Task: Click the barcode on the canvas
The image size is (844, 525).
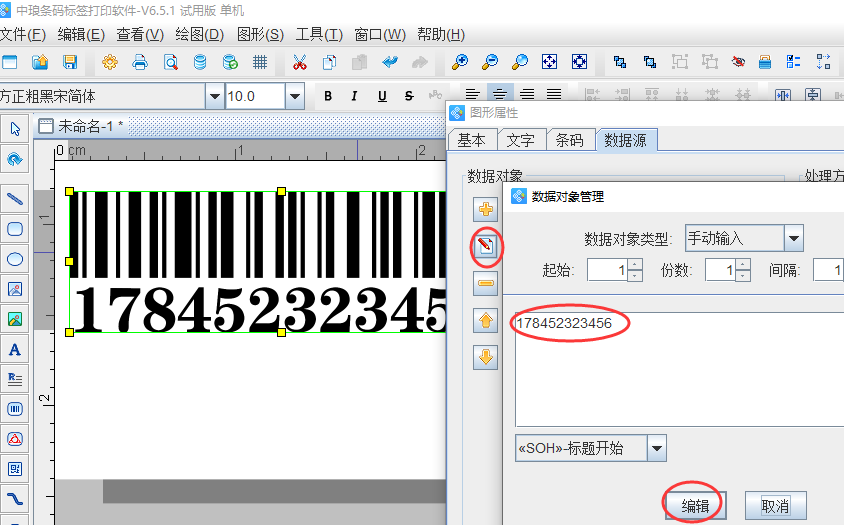Action: [257, 262]
